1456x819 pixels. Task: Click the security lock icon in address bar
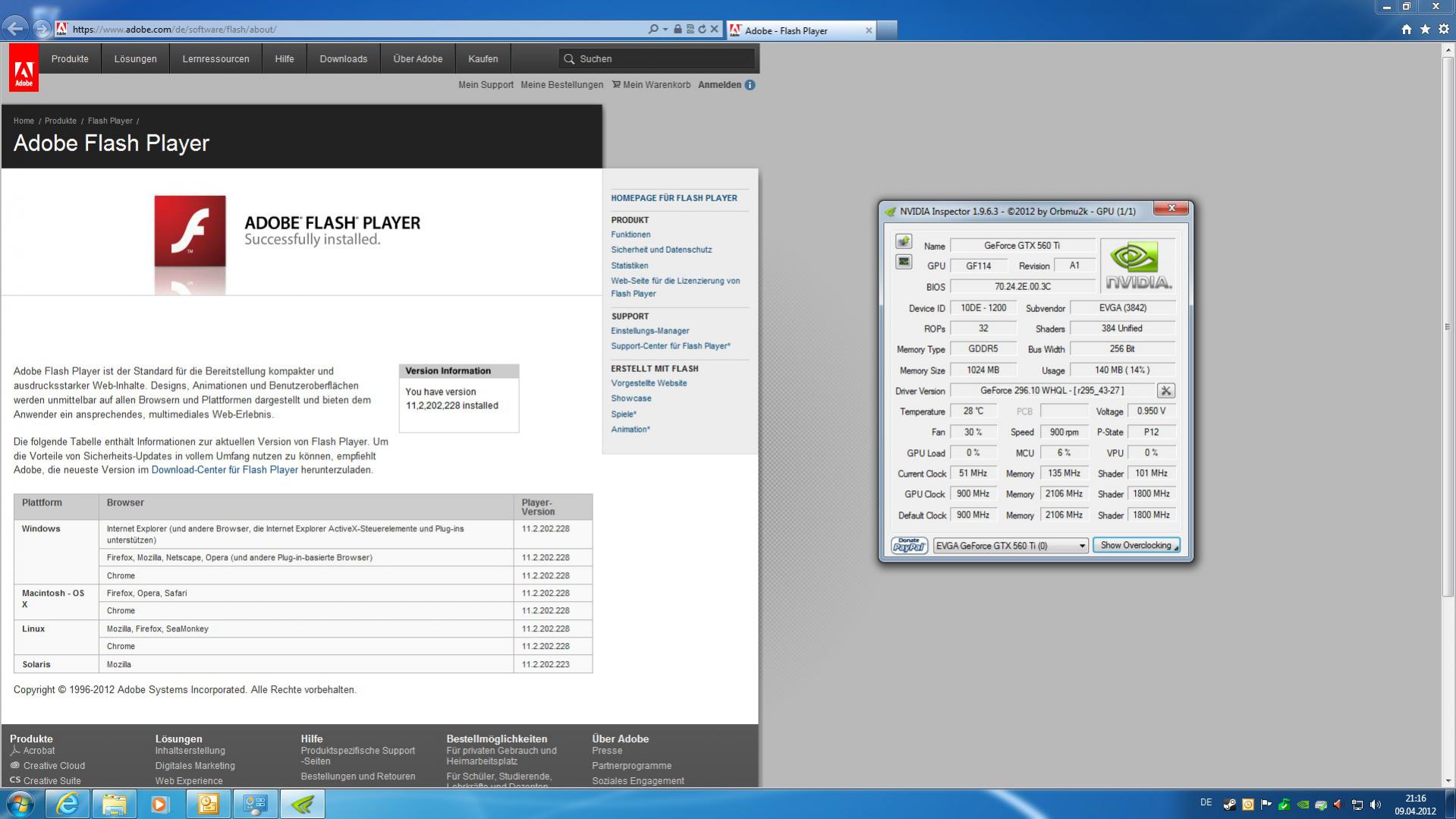point(678,29)
